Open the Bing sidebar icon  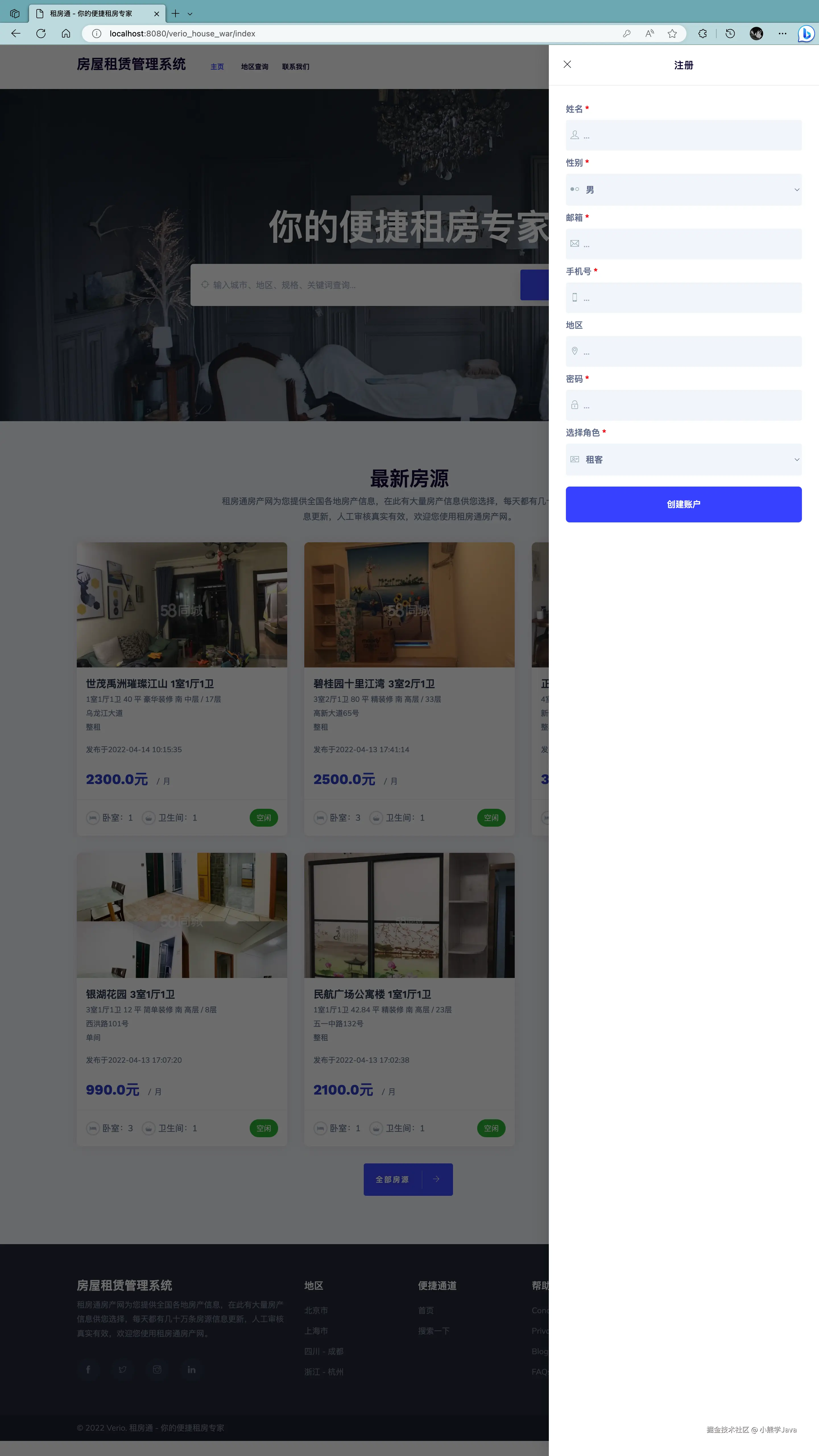805,33
